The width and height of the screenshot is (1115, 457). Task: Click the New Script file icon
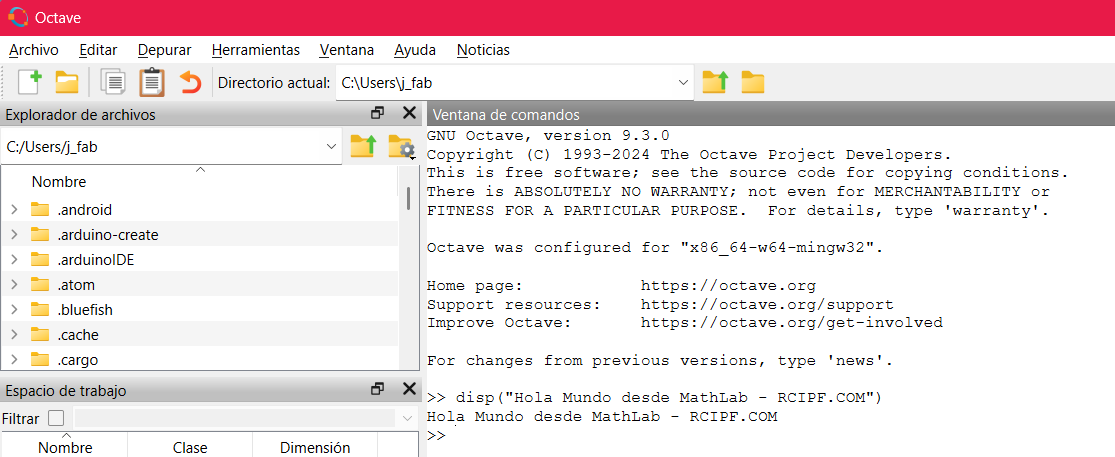[x=30, y=82]
